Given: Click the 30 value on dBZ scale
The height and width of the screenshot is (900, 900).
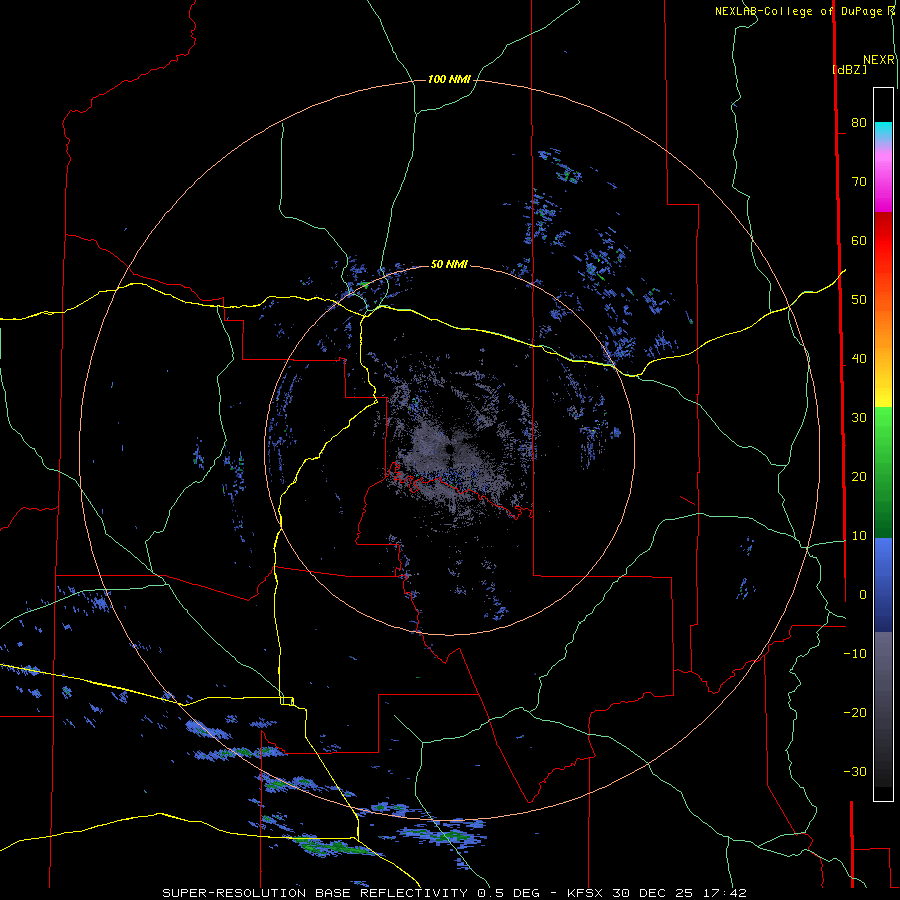Looking at the screenshot, I should [x=859, y=417].
